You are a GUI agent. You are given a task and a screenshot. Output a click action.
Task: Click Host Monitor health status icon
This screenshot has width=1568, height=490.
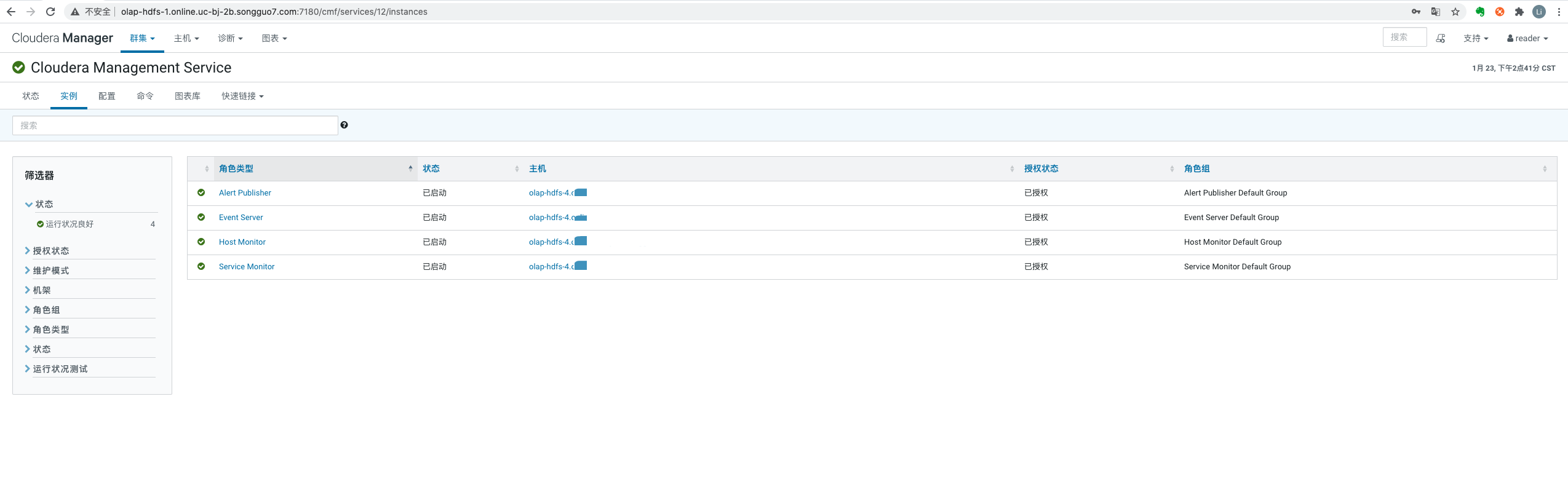201,242
